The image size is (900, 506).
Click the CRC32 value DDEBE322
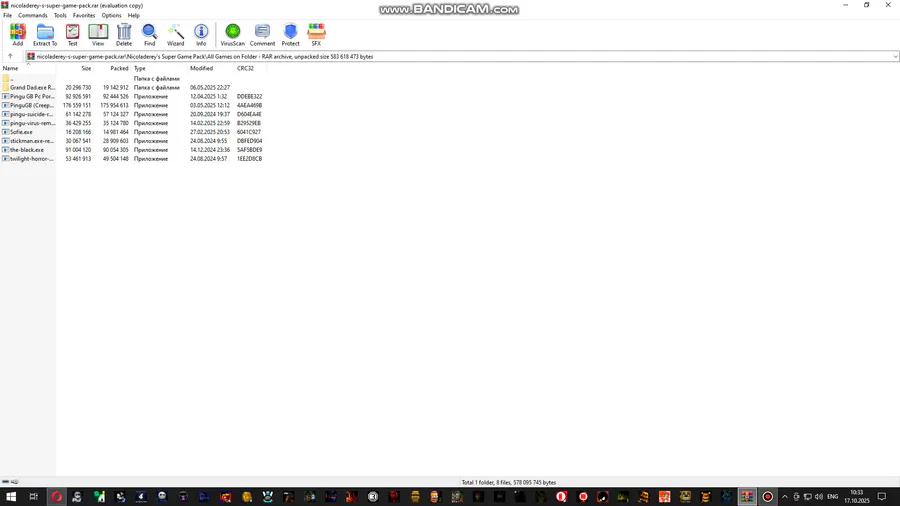click(250, 96)
